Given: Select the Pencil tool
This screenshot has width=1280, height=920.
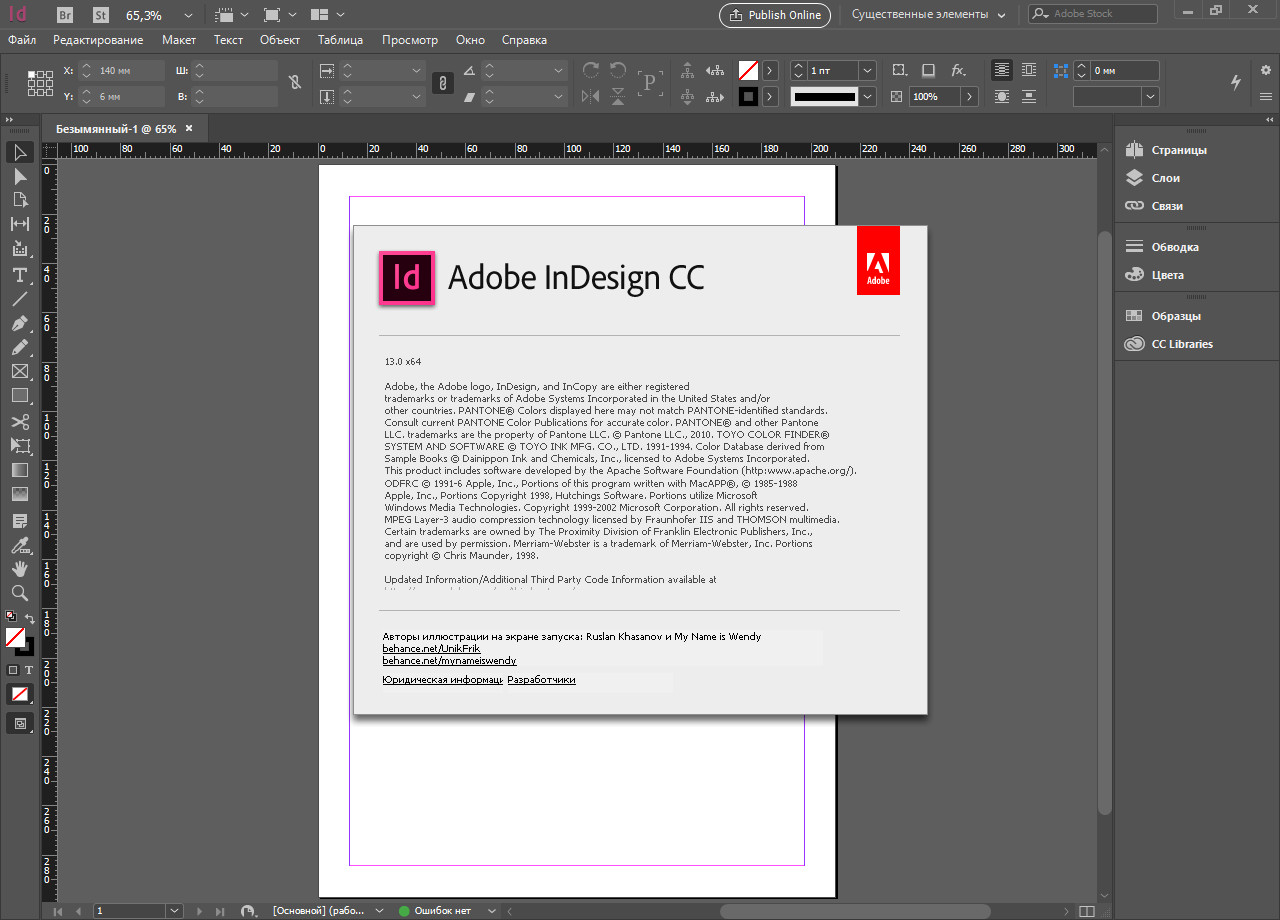Looking at the screenshot, I should tap(20, 347).
